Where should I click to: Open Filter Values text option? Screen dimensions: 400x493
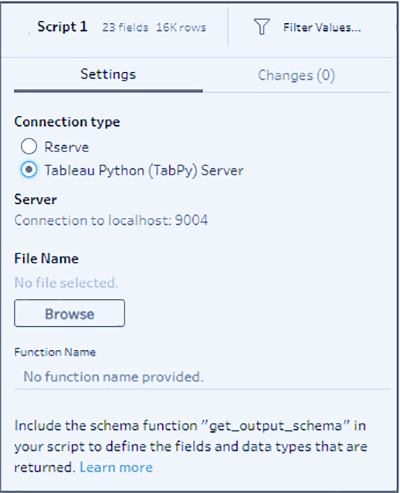pyautogui.click(x=322, y=27)
